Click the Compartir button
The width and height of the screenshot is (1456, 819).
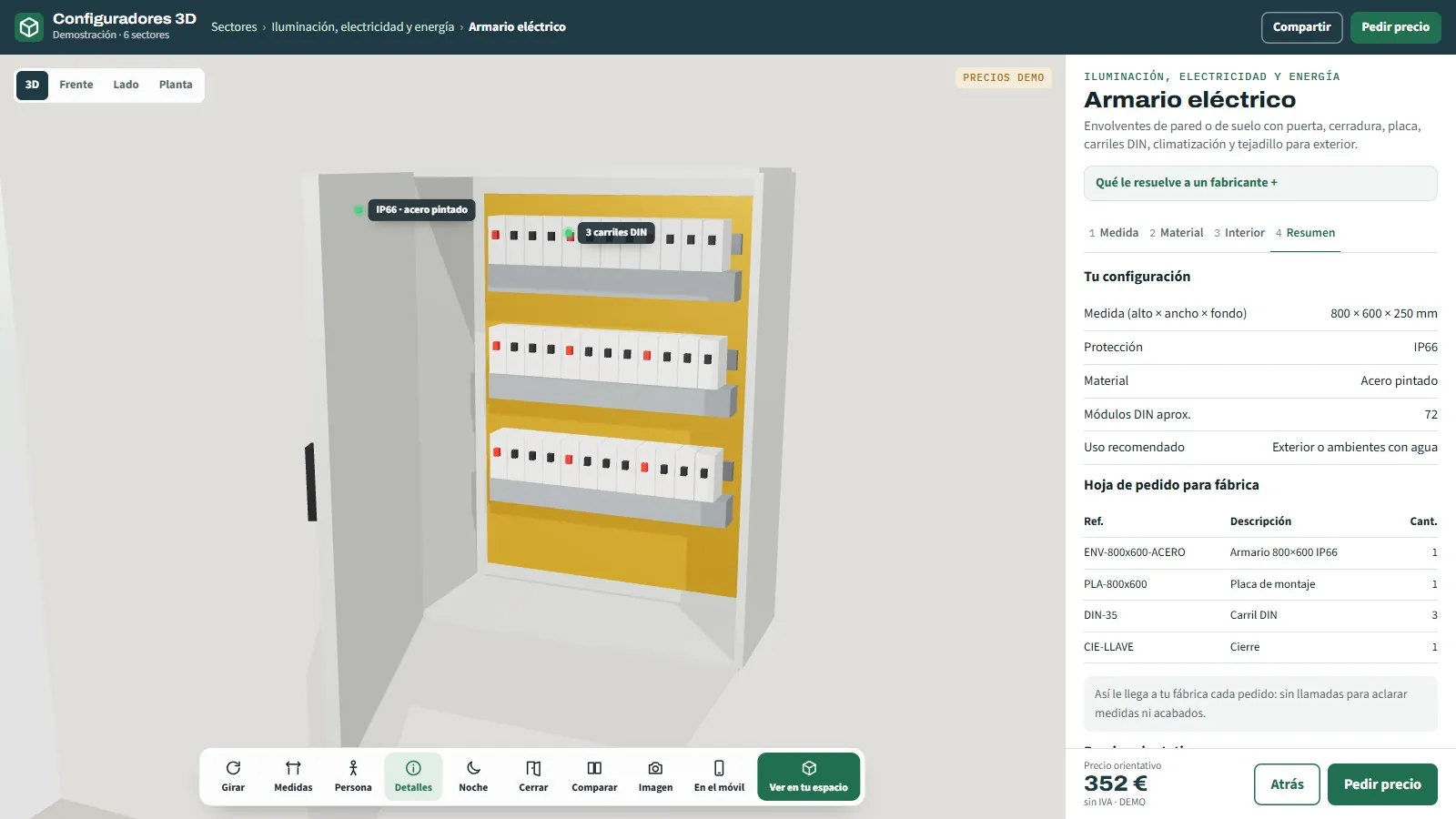coord(1301,27)
